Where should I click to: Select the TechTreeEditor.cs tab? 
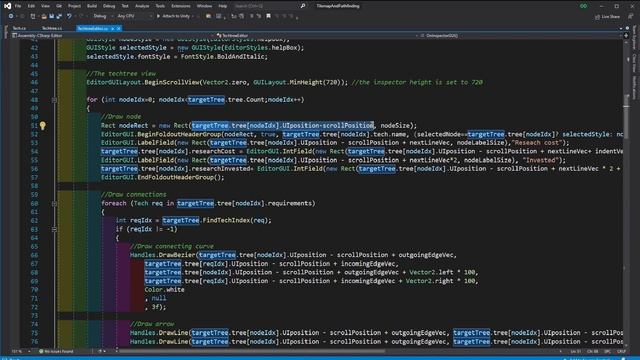(93, 29)
